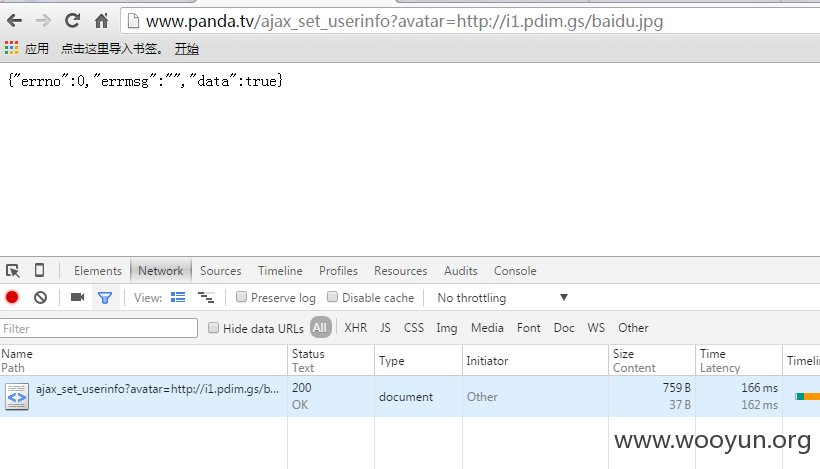Filter requests by Other type

[633, 328]
